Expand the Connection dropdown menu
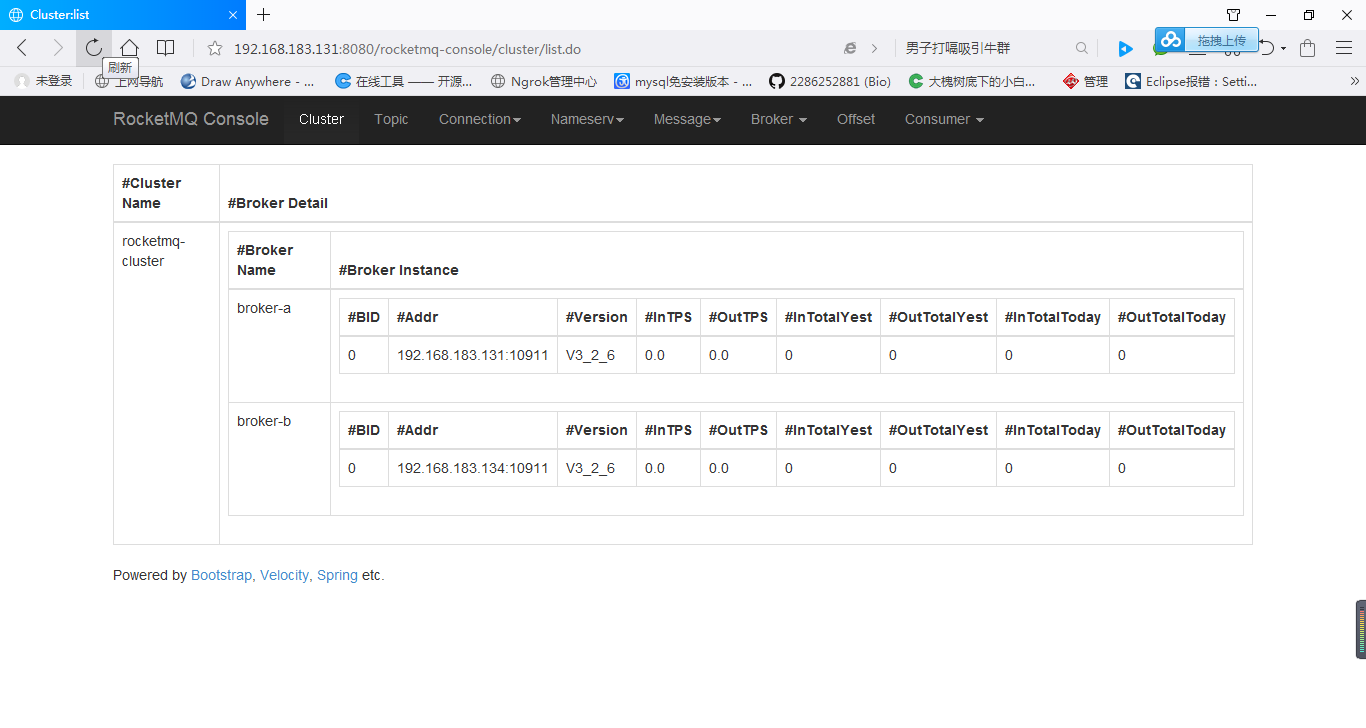This screenshot has width=1366, height=728. 480,119
